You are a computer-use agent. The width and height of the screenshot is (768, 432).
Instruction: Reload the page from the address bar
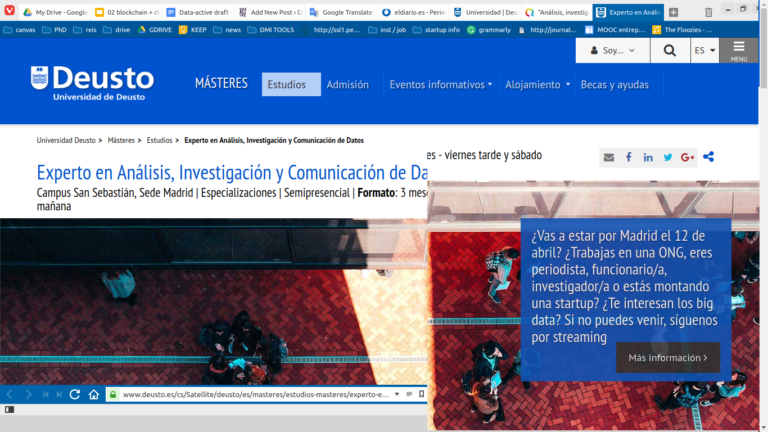click(x=74, y=395)
